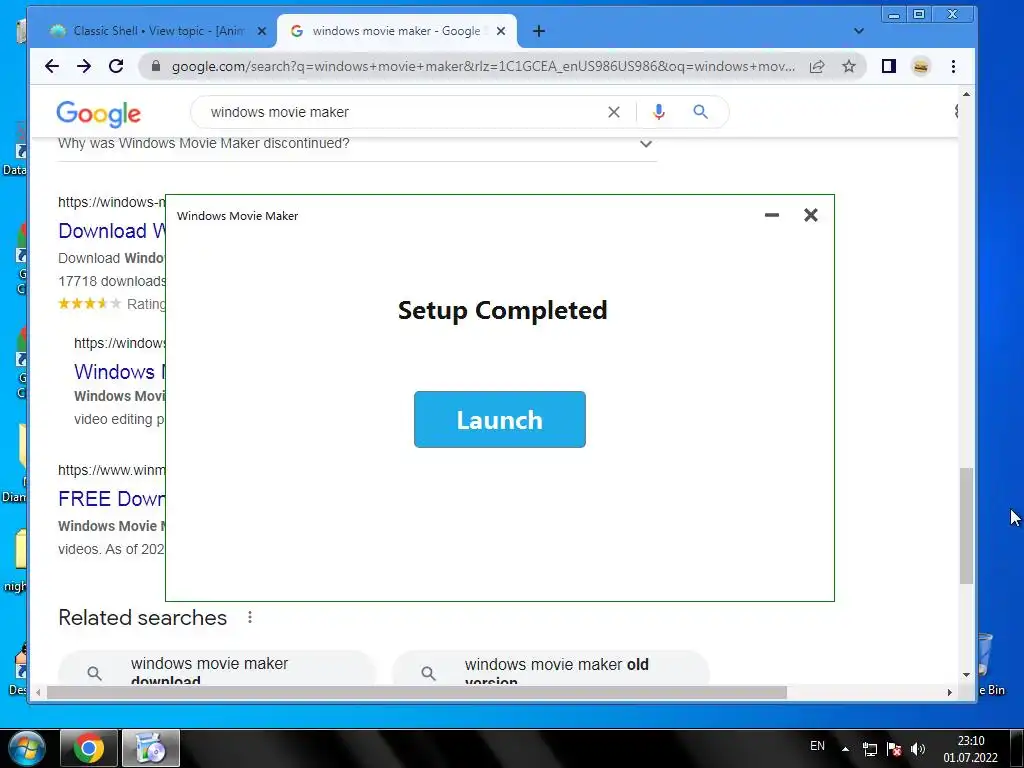Click the vertical scrollbar thumb in Chrome
The height and width of the screenshot is (768, 1024).
(967, 526)
